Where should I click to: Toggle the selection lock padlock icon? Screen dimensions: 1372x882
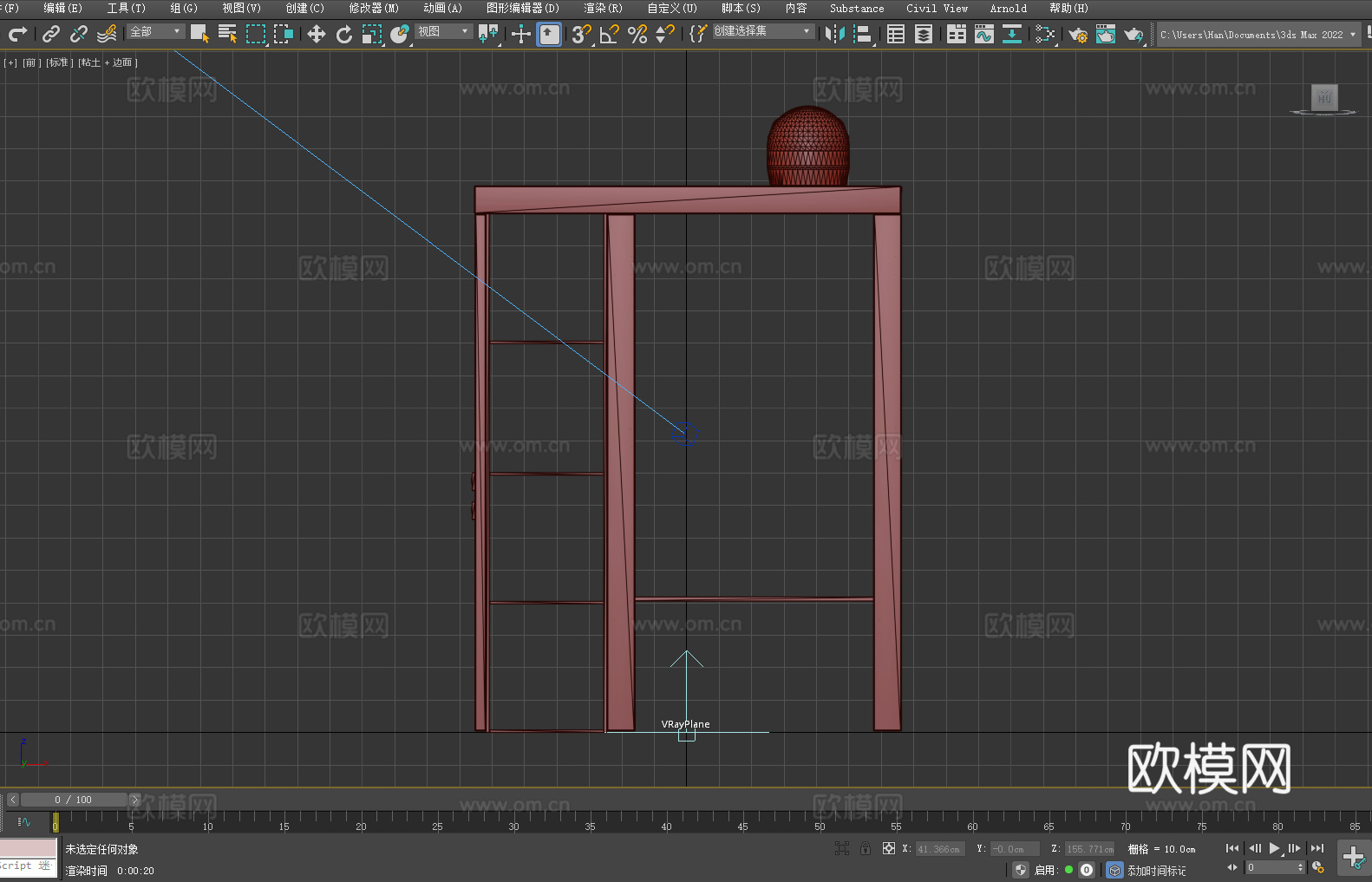point(865,849)
